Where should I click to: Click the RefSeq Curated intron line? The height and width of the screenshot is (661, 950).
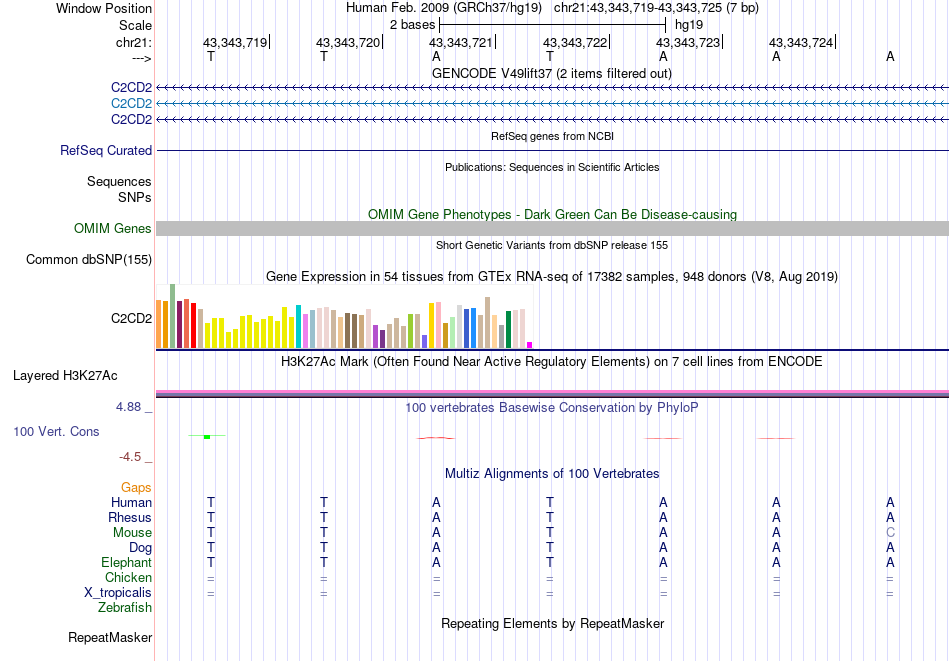point(552,150)
